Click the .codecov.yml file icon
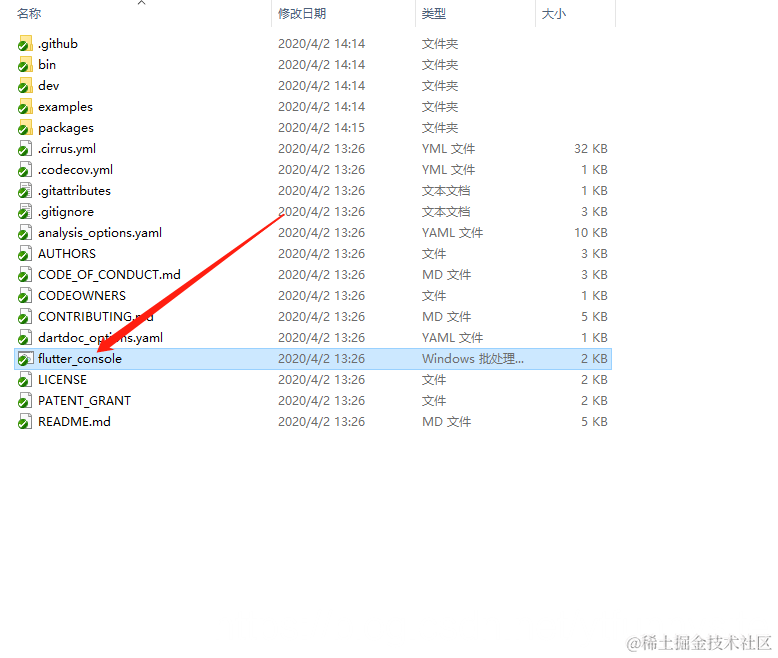Viewport: 778px width, 658px height. tap(25, 170)
